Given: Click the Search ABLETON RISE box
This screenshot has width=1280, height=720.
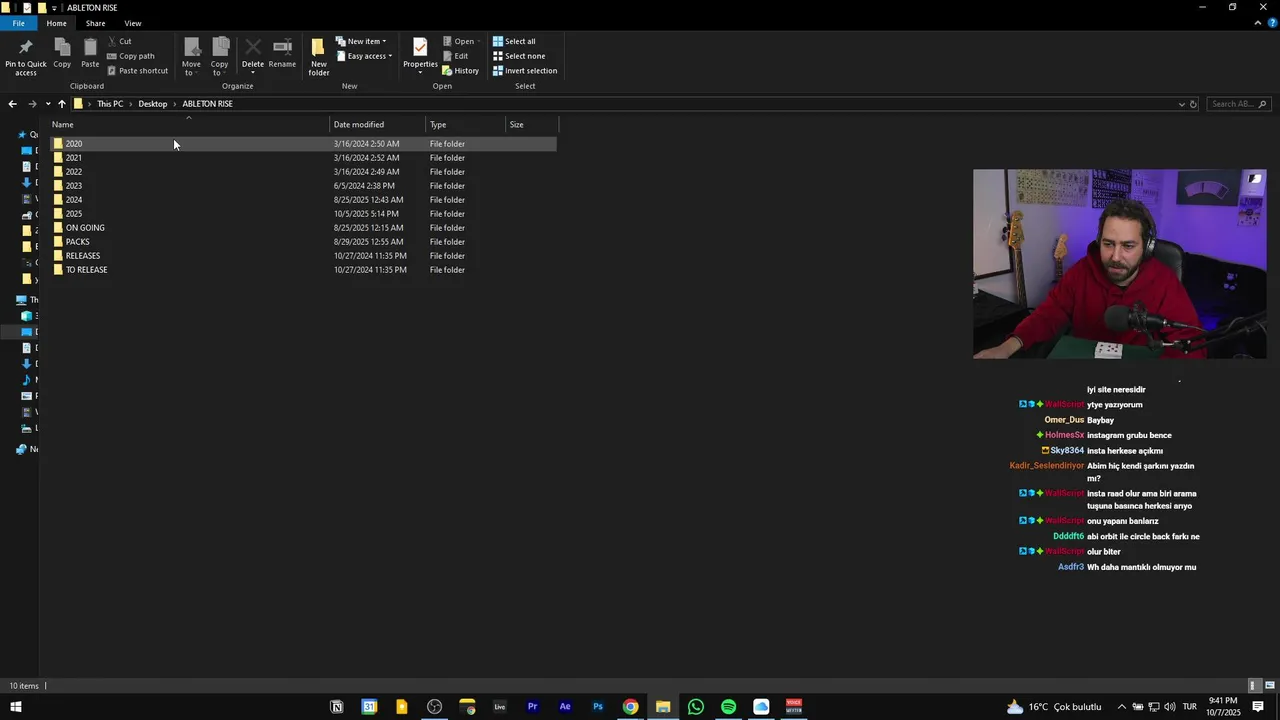Looking at the screenshot, I should pyautogui.click(x=1237, y=104).
